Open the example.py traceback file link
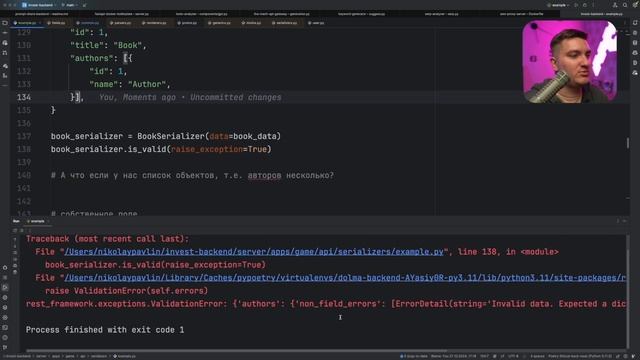640x360 pixels. (254, 252)
